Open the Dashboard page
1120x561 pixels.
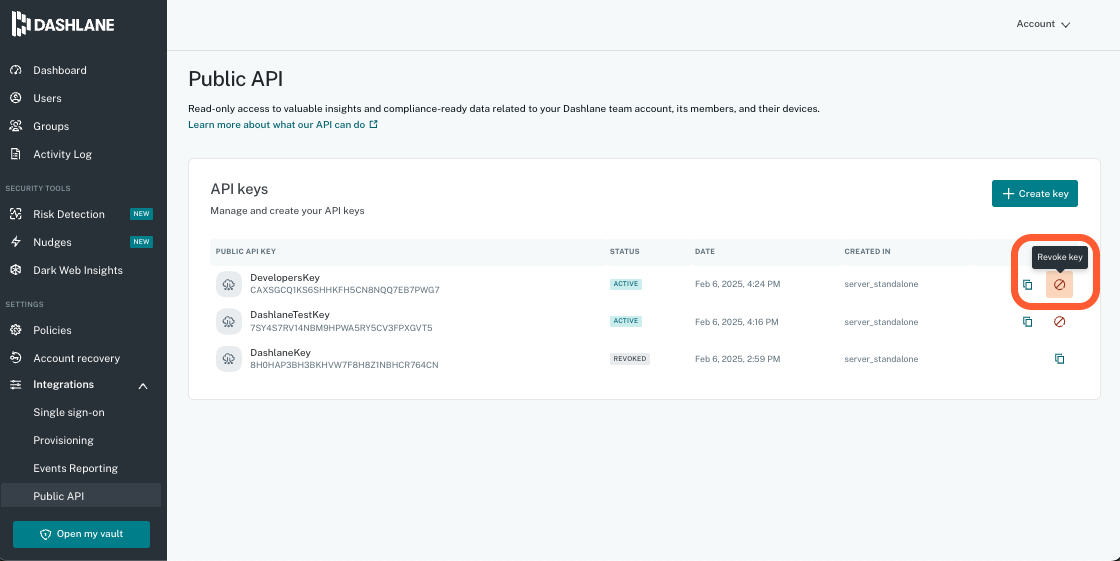[x=59, y=70]
